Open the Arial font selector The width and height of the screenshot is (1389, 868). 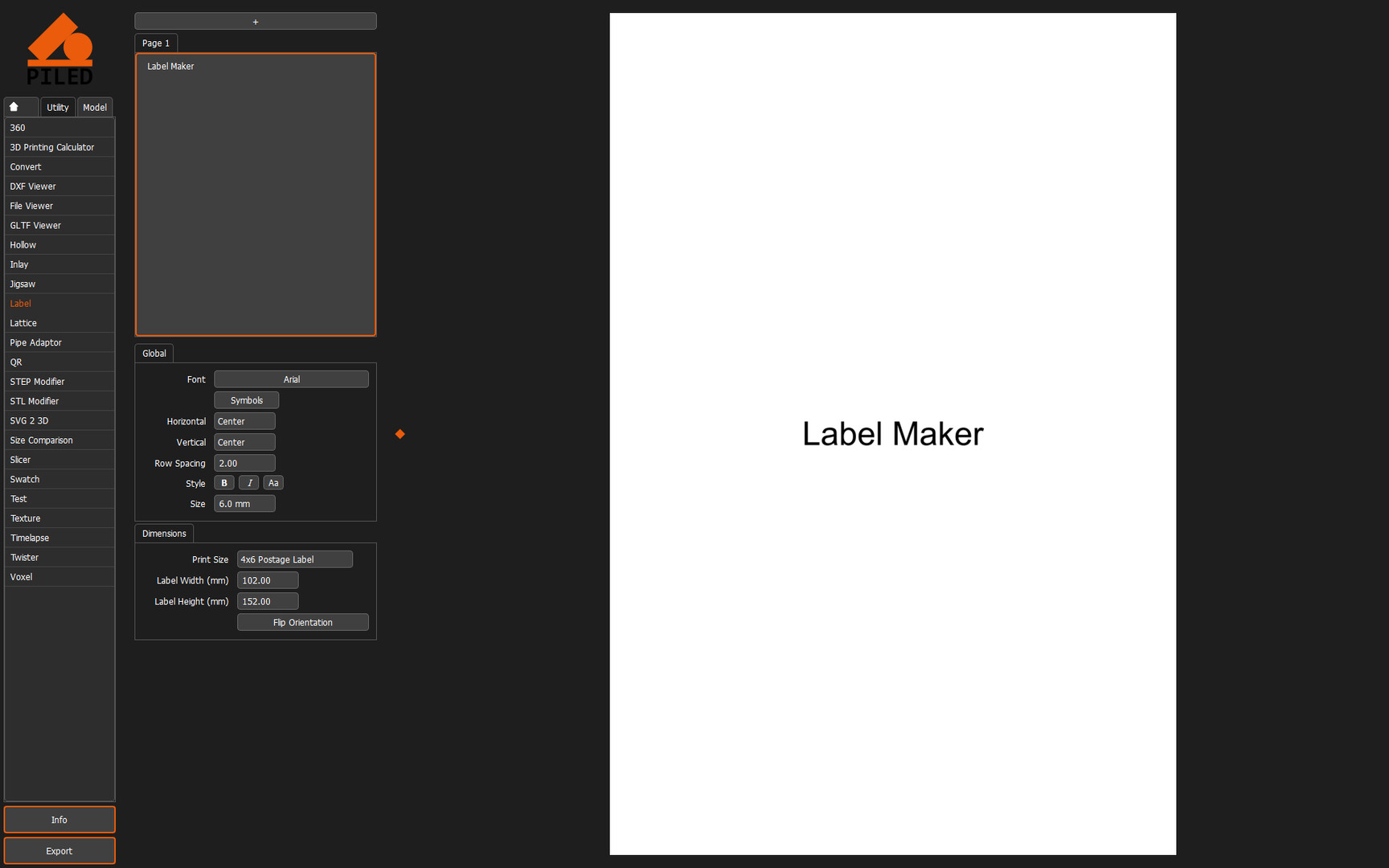point(291,379)
